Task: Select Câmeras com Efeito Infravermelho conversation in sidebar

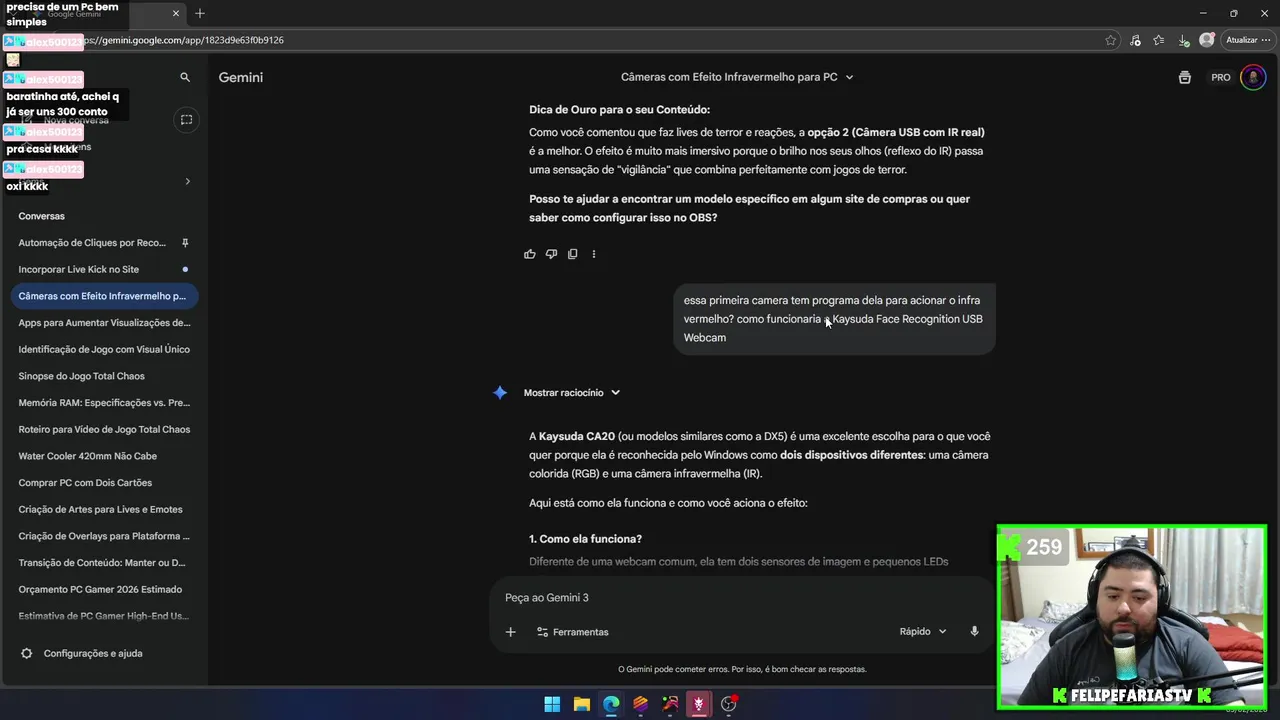Action: click(x=104, y=296)
